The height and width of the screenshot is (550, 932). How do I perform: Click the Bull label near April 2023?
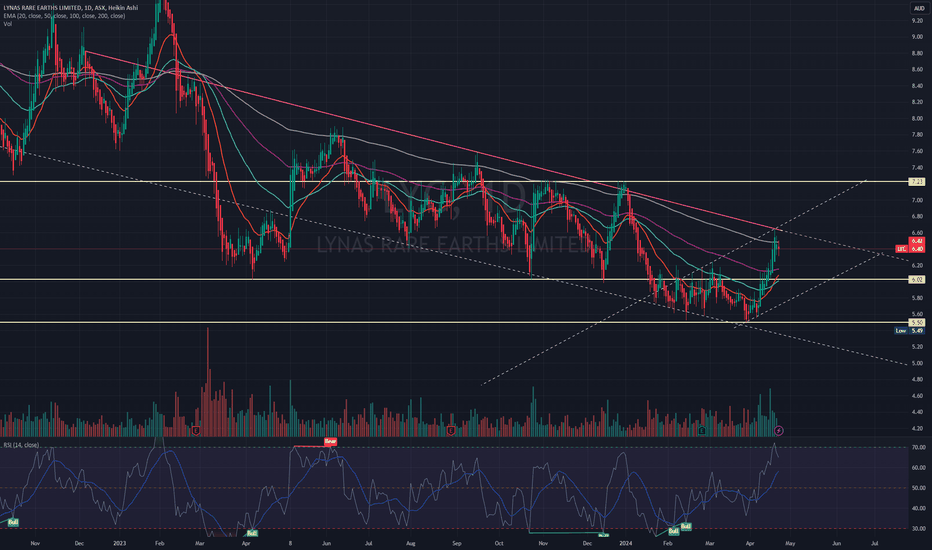[x=252, y=533]
